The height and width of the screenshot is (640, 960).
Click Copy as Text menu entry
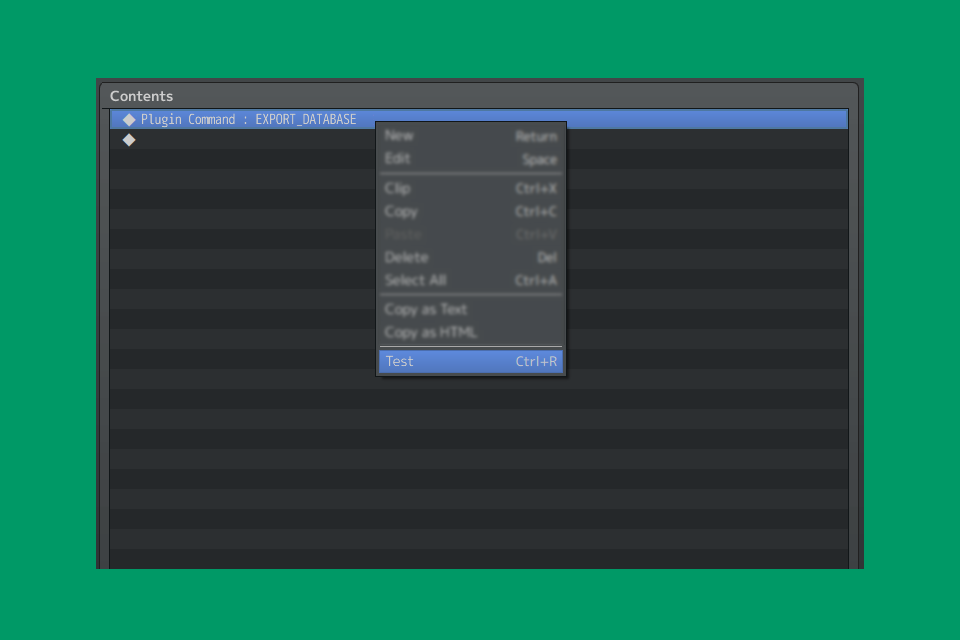470,309
